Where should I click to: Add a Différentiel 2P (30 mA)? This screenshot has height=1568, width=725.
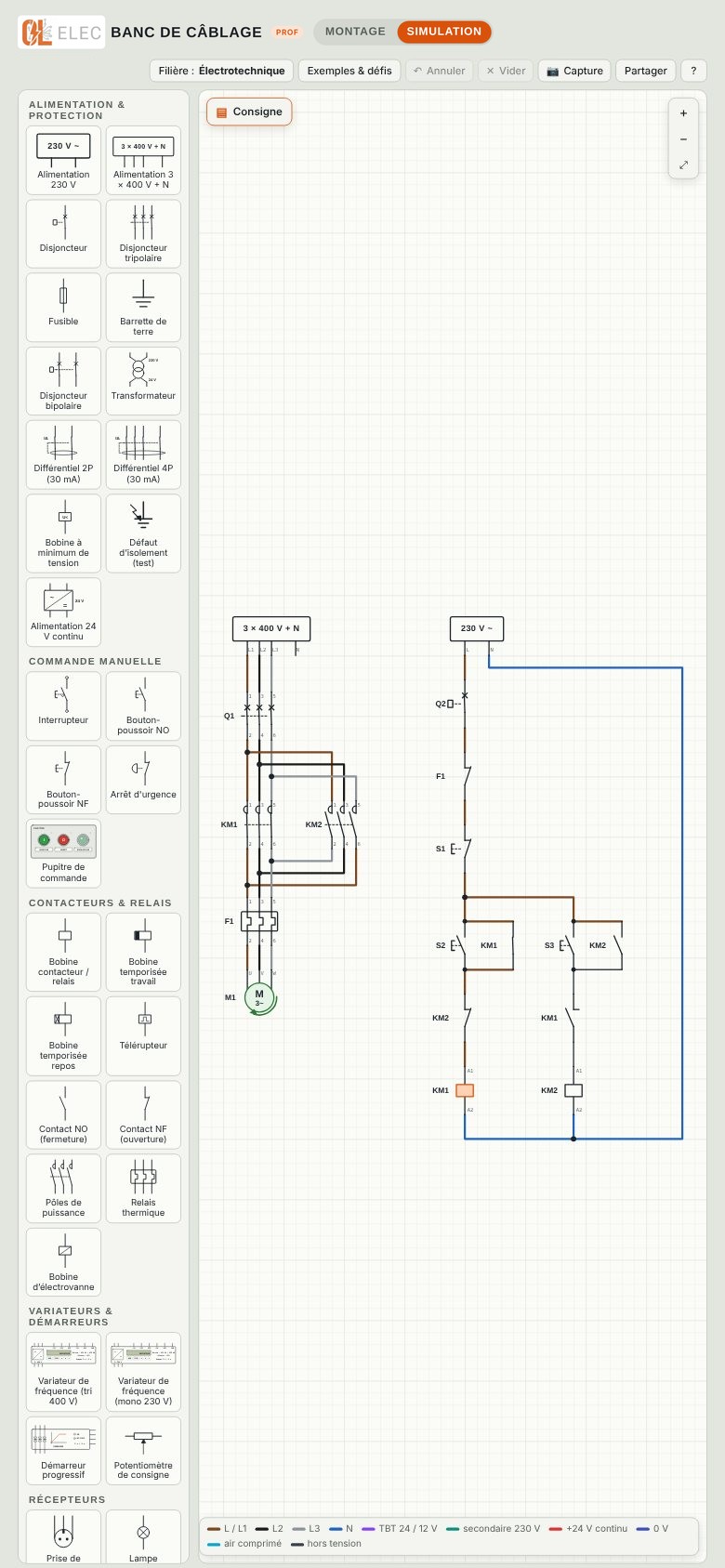[63, 455]
